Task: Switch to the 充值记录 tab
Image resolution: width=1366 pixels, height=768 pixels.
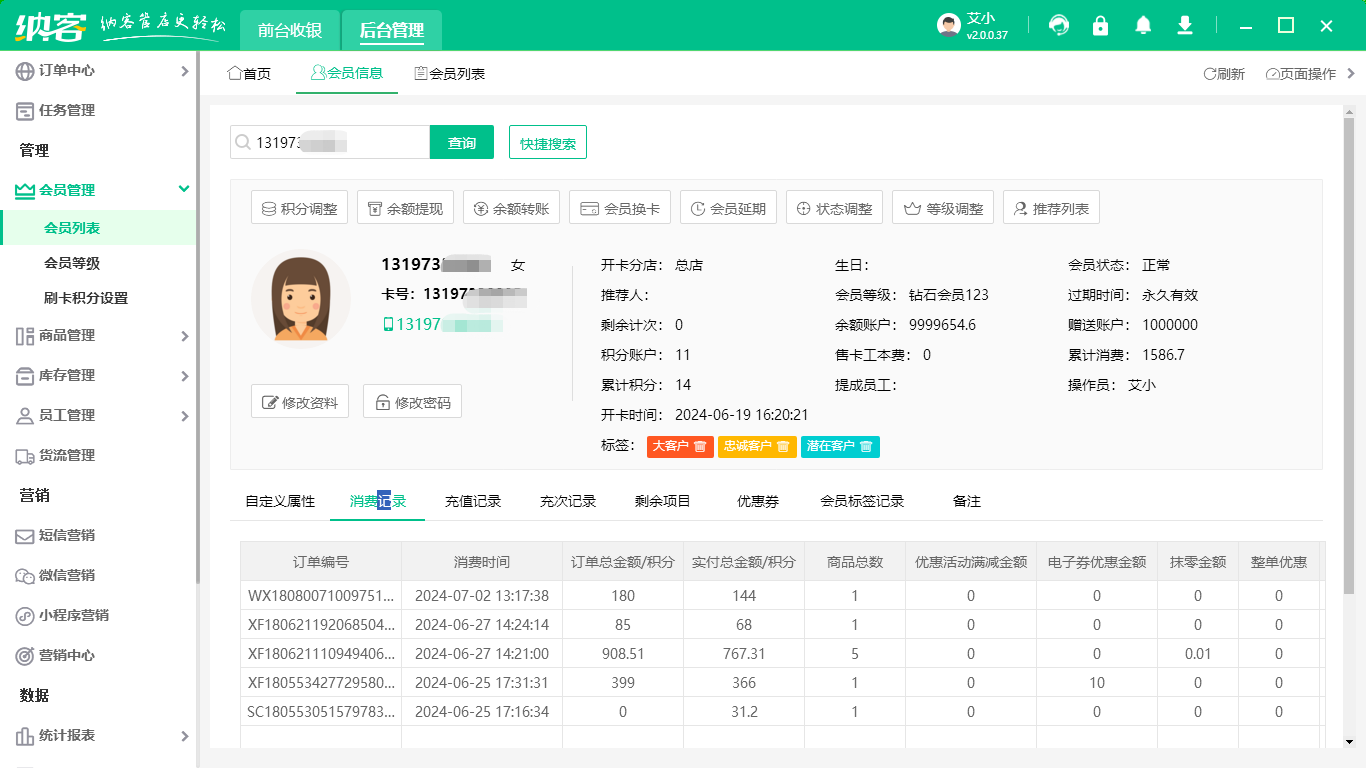Action: click(x=472, y=501)
